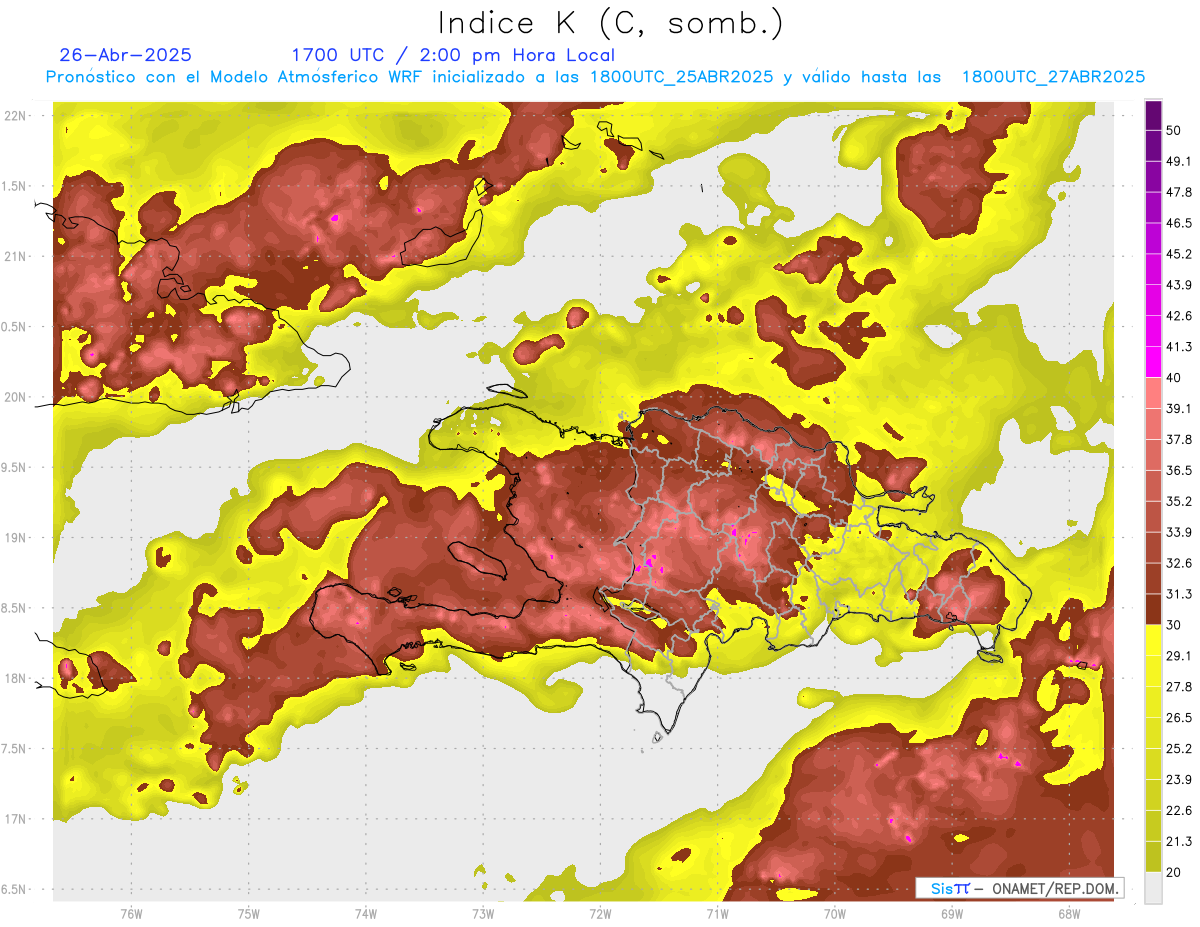Click the '45.2' legend value
Image resolution: width=1200 pixels, height=927 pixels.
pyautogui.click(x=1179, y=254)
